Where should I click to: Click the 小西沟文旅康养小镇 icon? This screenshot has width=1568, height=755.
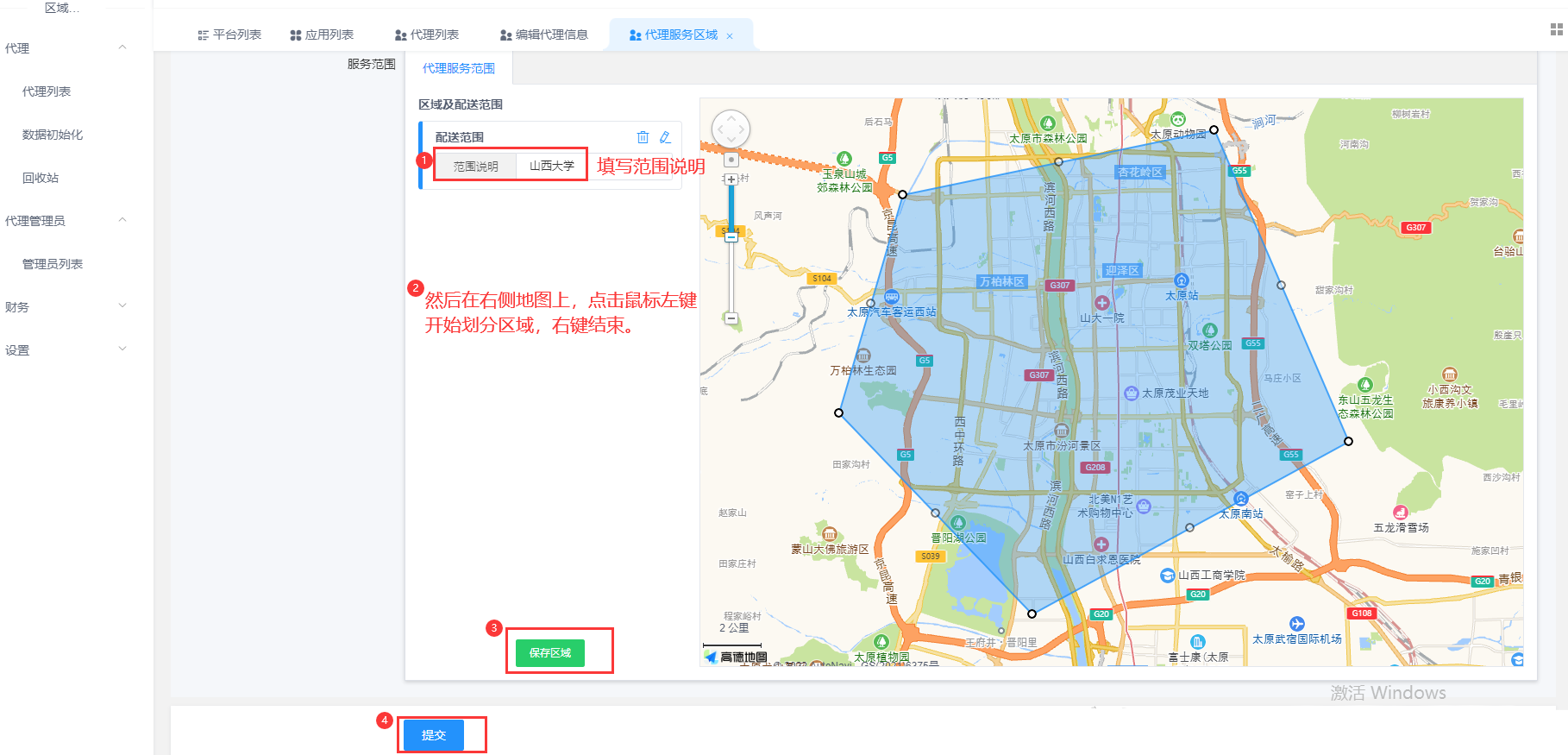click(x=1450, y=374)
